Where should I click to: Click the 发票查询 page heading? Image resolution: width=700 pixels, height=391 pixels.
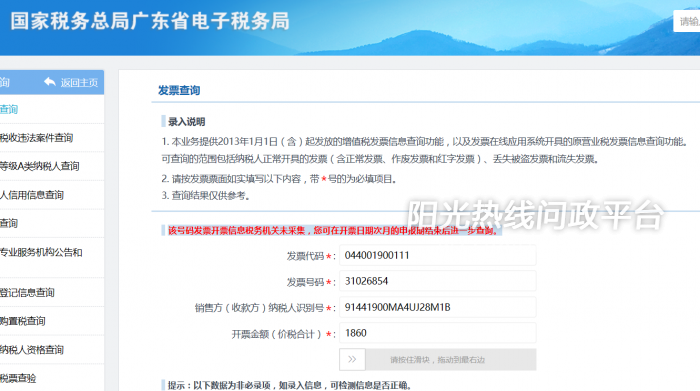click(179, 91)
